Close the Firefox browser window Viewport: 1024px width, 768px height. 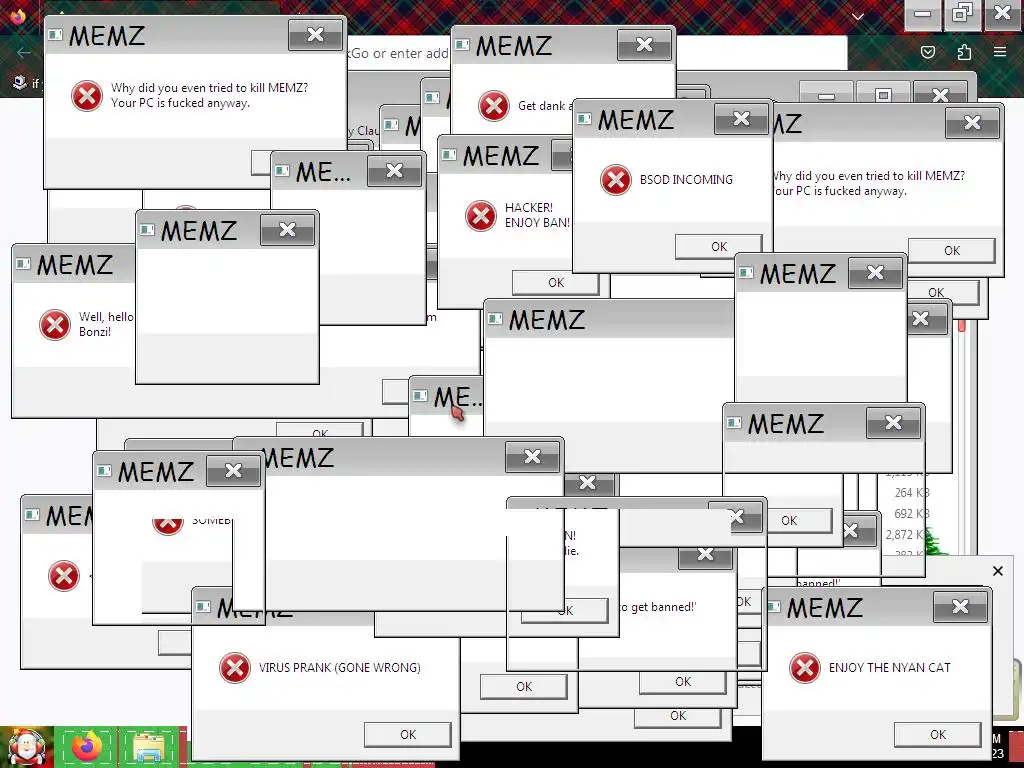[x=1002, y=13]
